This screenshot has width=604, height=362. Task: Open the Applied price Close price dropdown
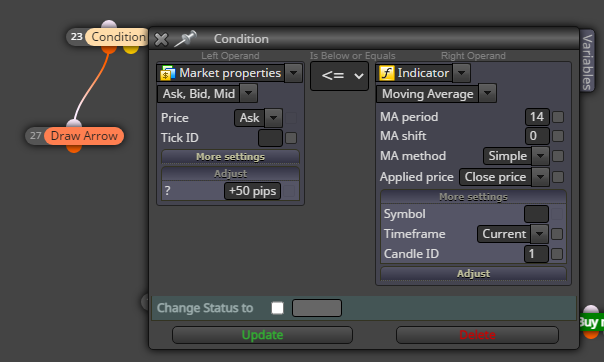click(x=540, y=177)
